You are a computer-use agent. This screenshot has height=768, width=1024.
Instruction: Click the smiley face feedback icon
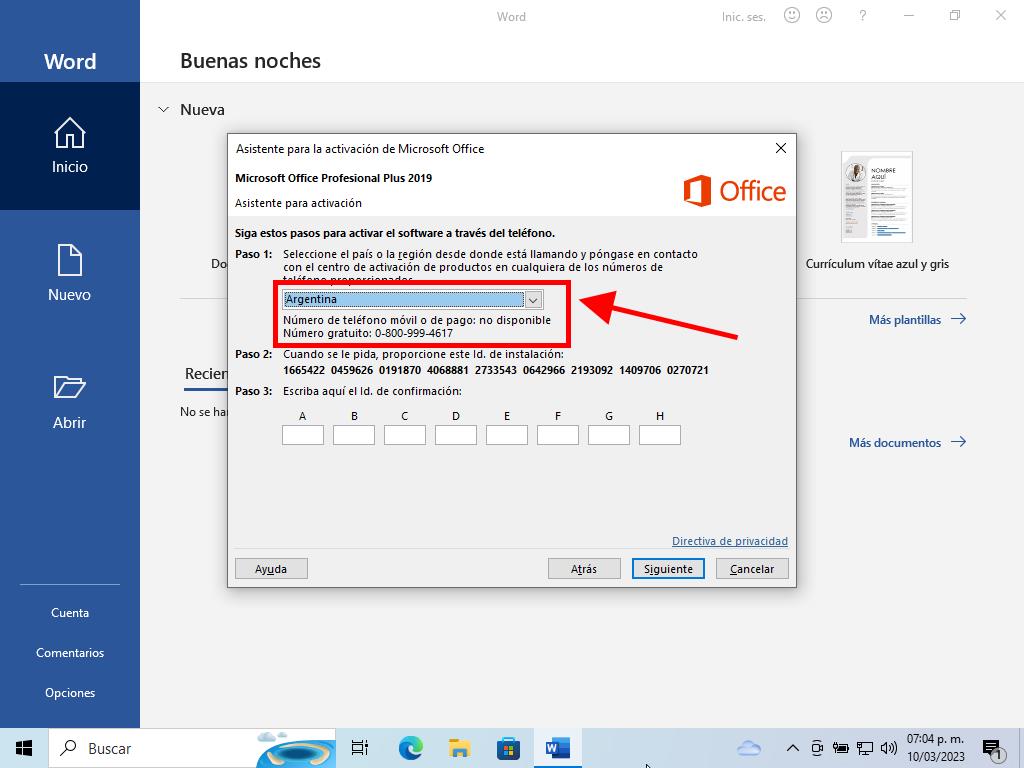pyautogui.click(x=792, y=16)
